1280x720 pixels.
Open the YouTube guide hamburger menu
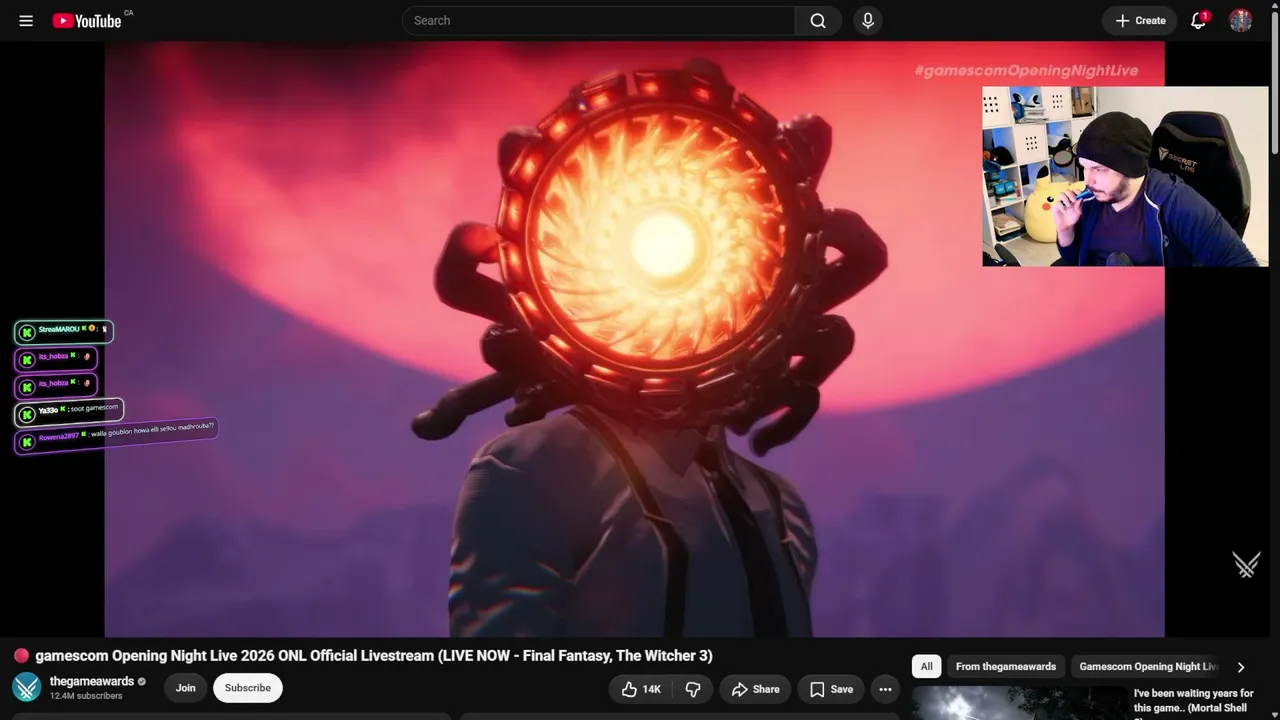[x=26, y=20]
